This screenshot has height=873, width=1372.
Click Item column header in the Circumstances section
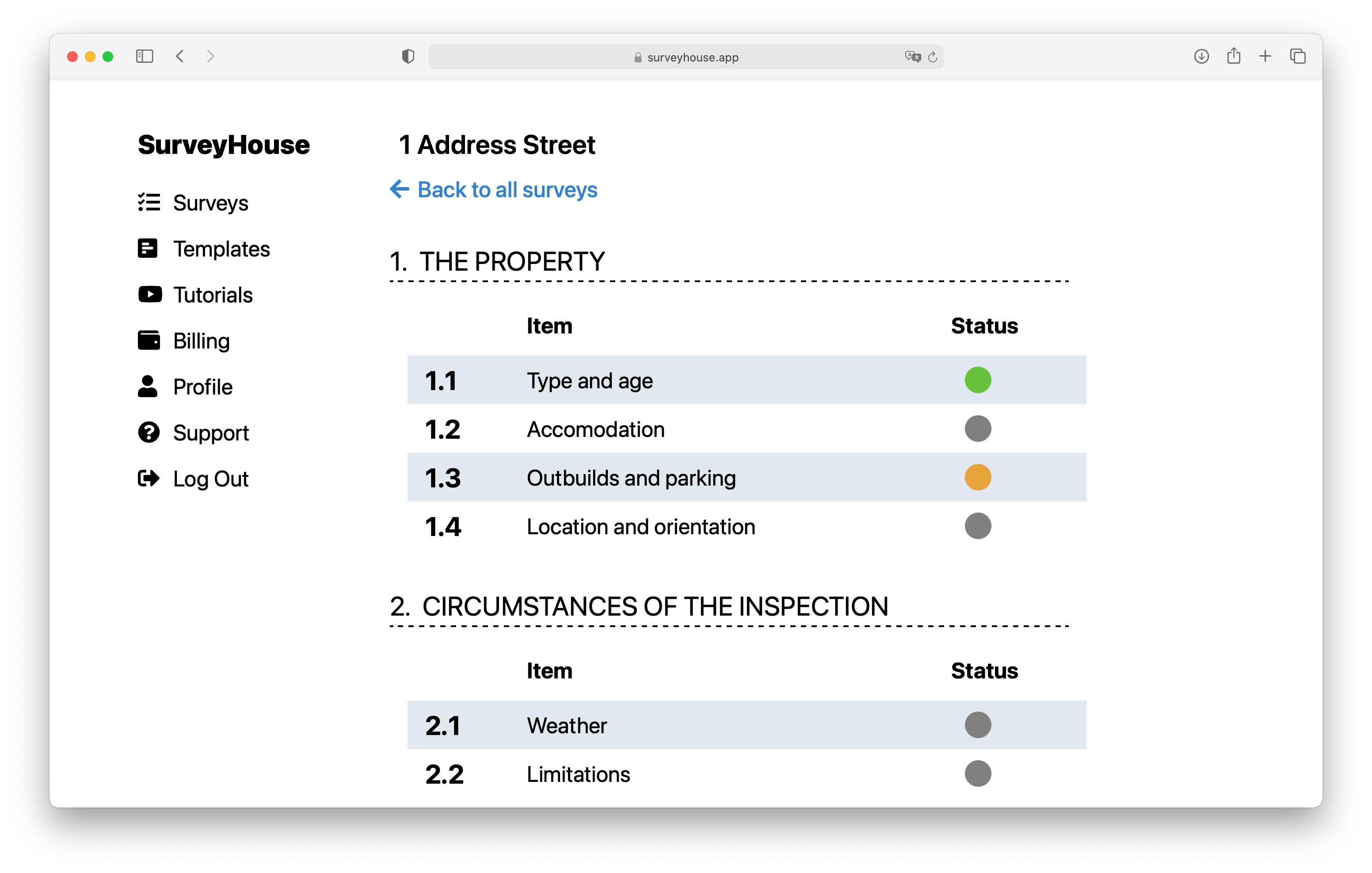tap(549, 670)
